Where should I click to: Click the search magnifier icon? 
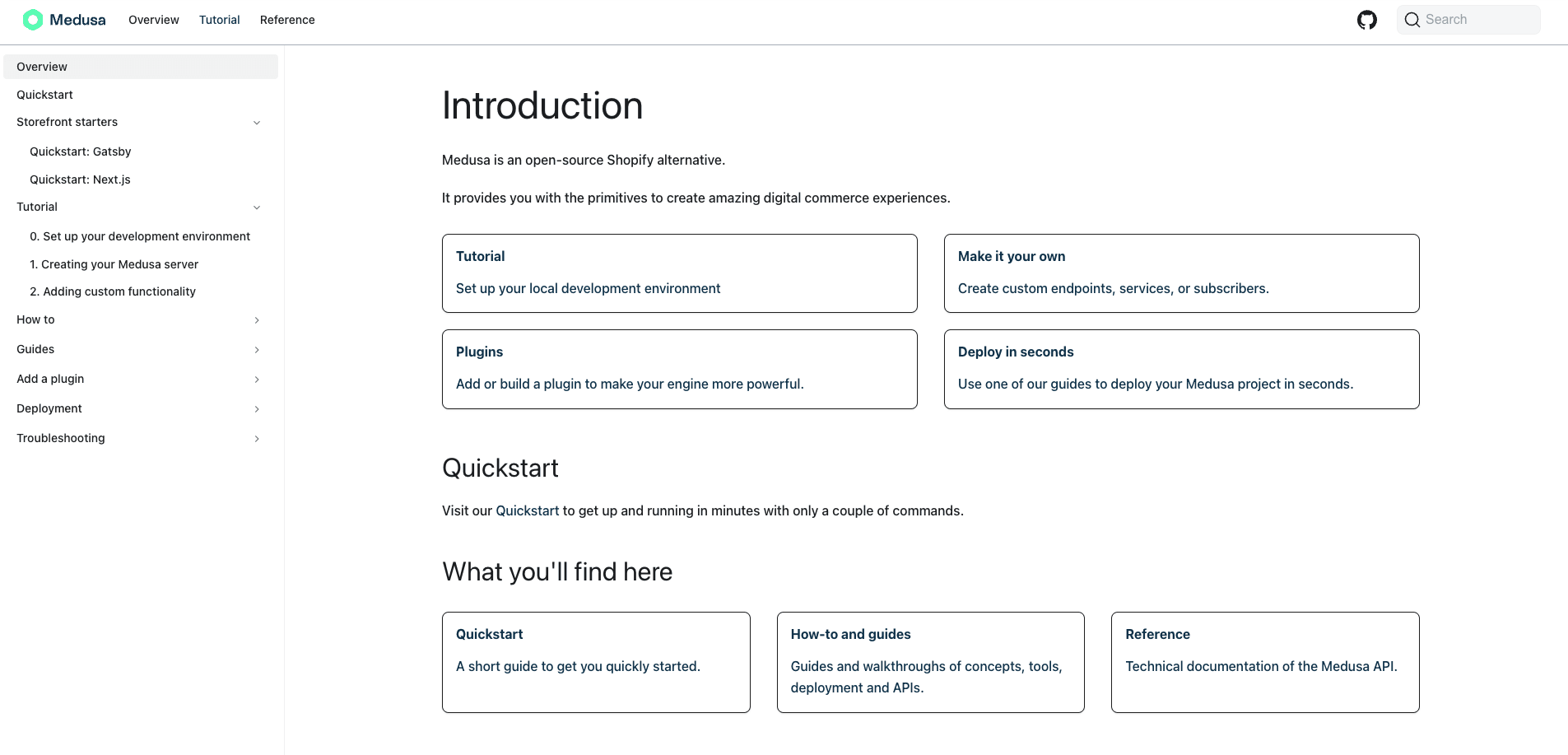(1412, 19)
